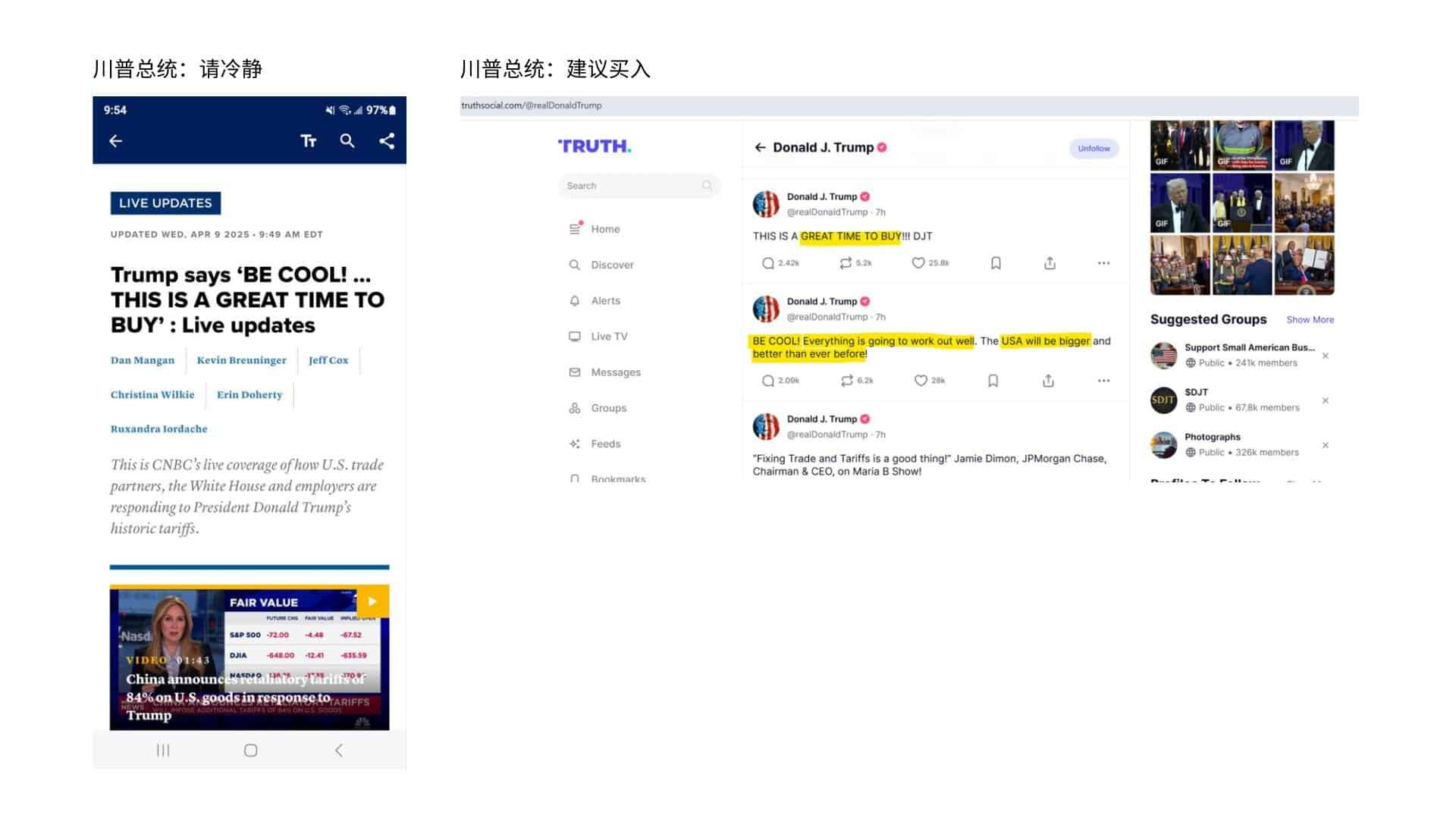The image size is (1456, 819).
Task: Open the Support Small American Bus... group
Action: (1250, 347)
